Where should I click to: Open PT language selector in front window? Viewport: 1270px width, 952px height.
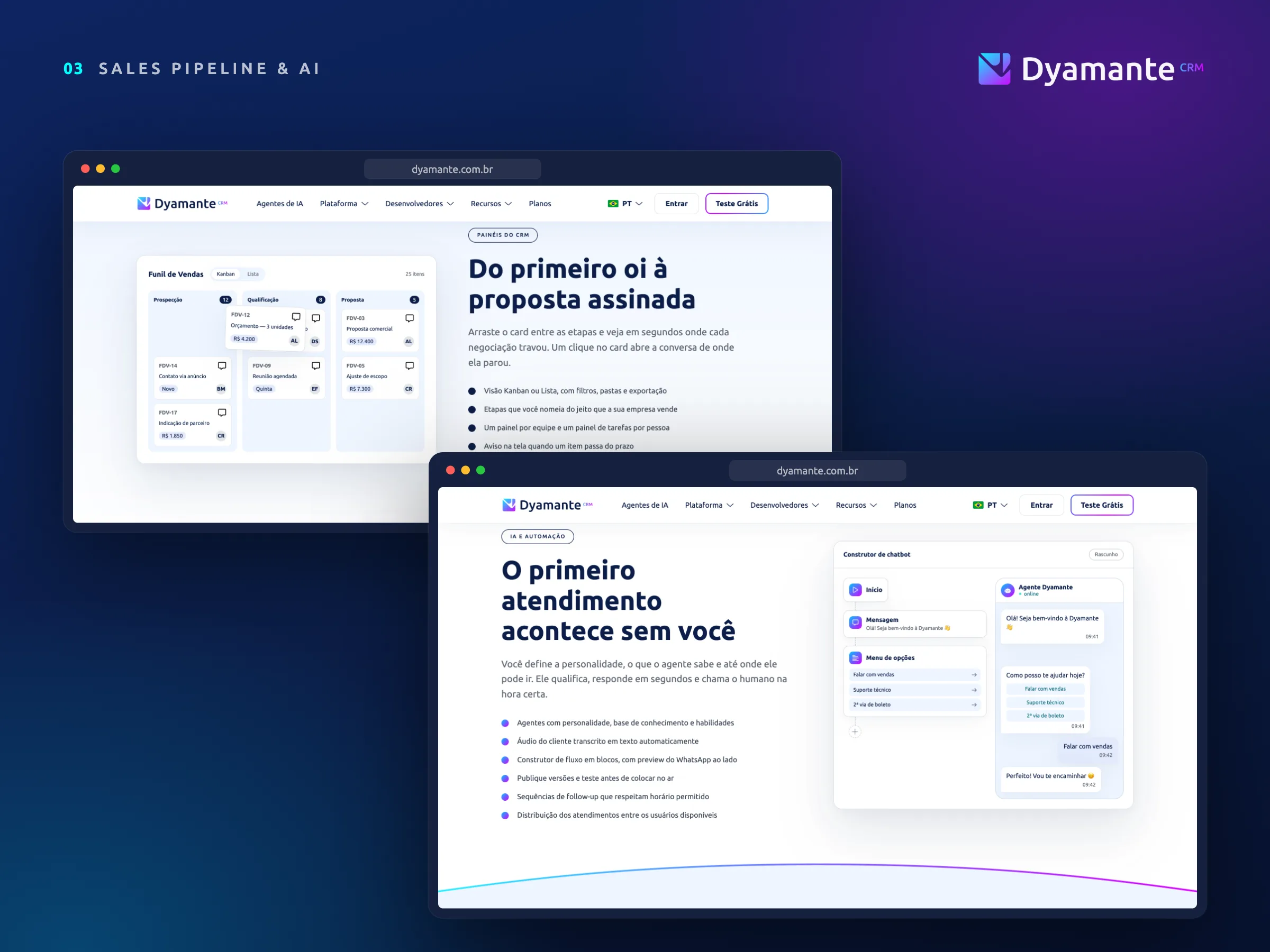coord(991,505)
